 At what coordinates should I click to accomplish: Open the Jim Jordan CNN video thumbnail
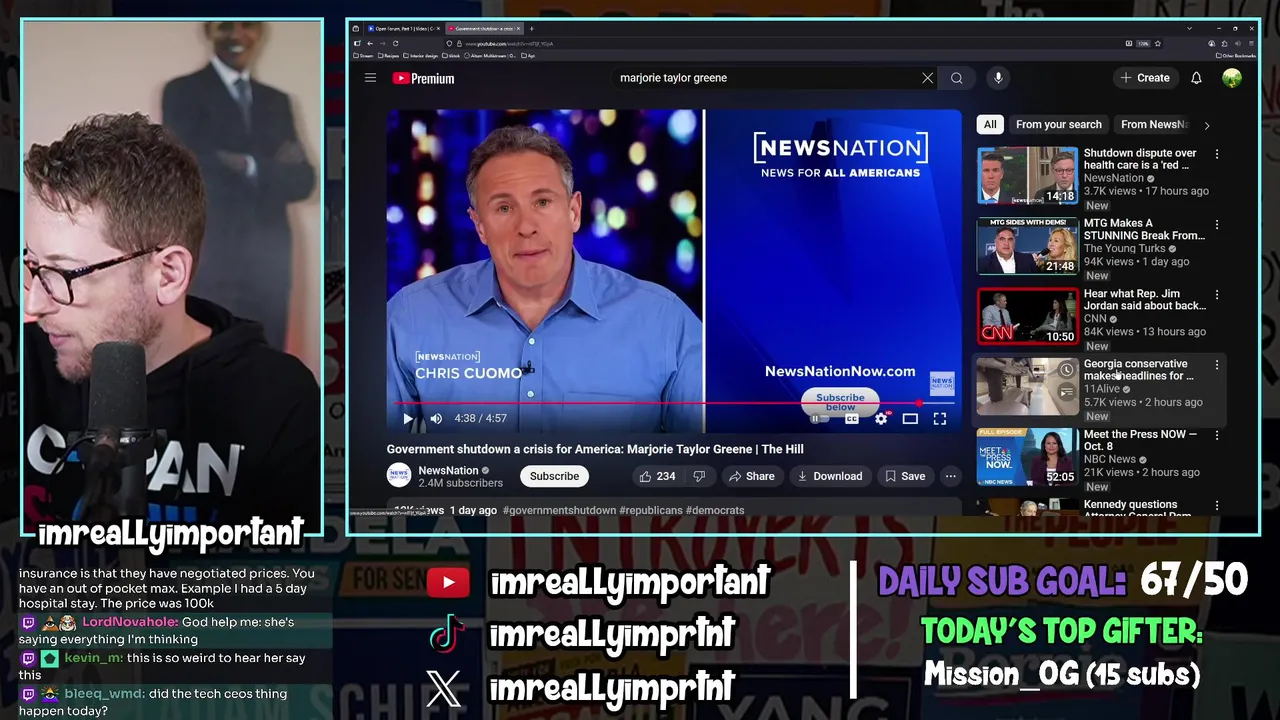[x=1027, y=316]
